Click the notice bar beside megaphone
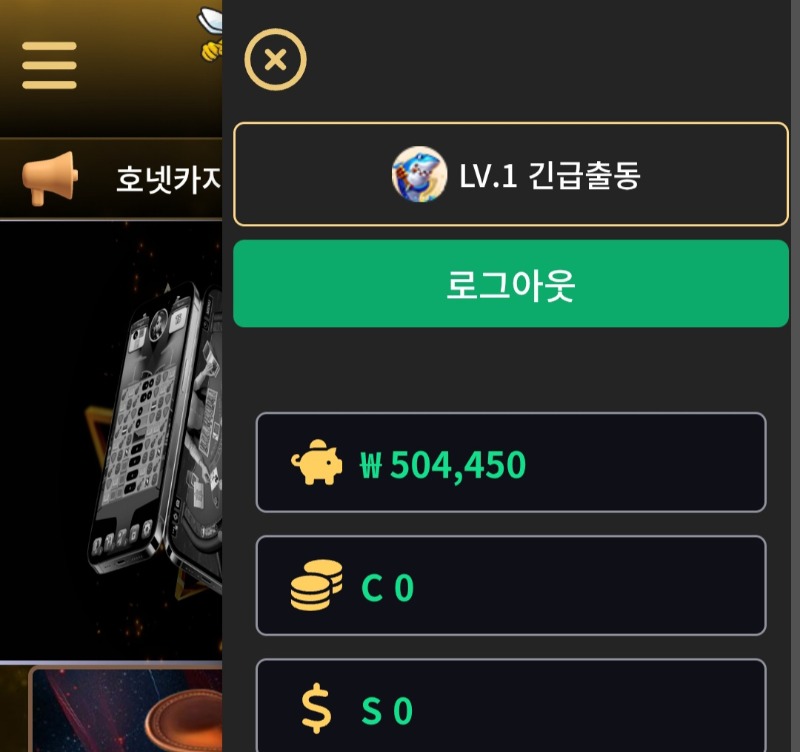 111,179
